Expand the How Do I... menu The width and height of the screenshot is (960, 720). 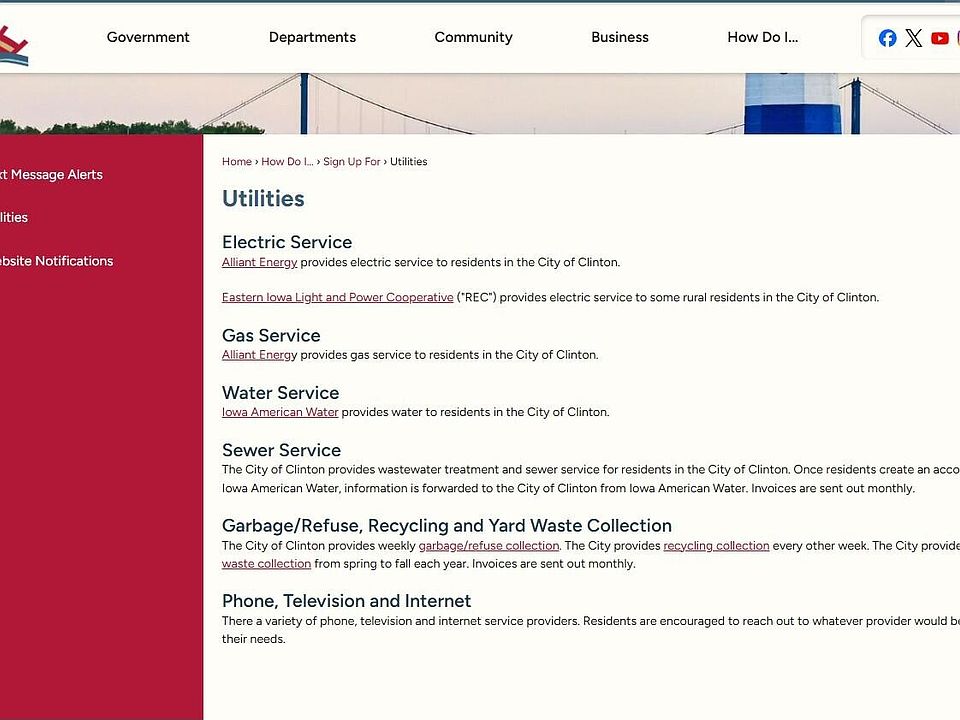point(762,37)
